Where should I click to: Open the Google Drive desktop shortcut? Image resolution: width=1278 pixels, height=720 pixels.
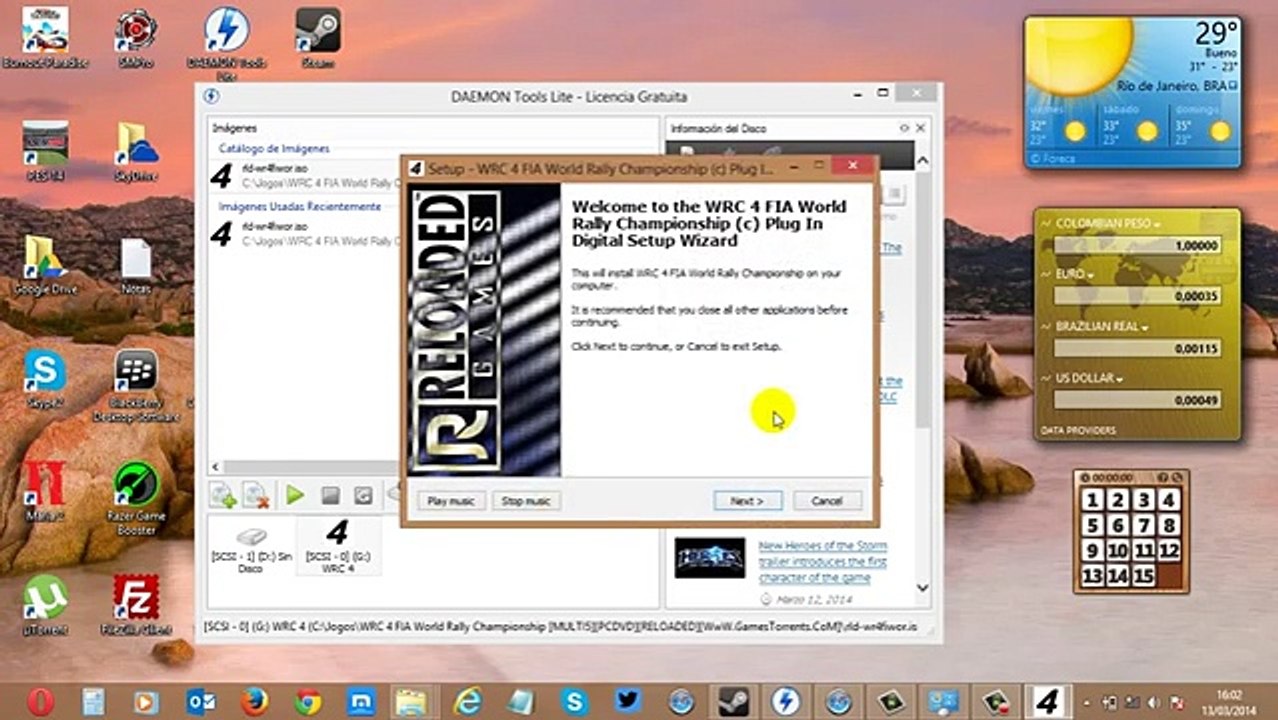[45, 265]
